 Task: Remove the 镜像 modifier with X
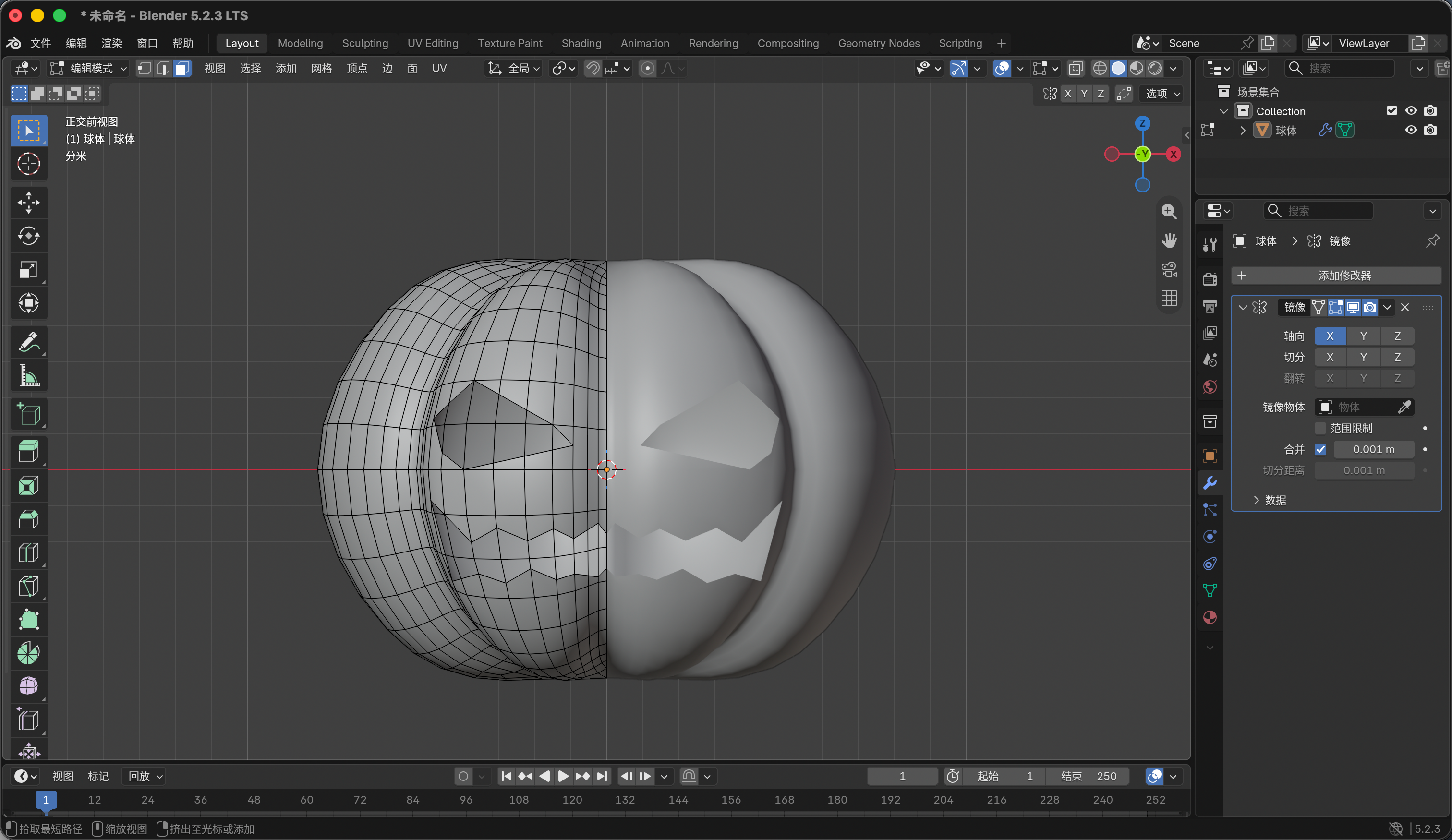coord(1405,307)
